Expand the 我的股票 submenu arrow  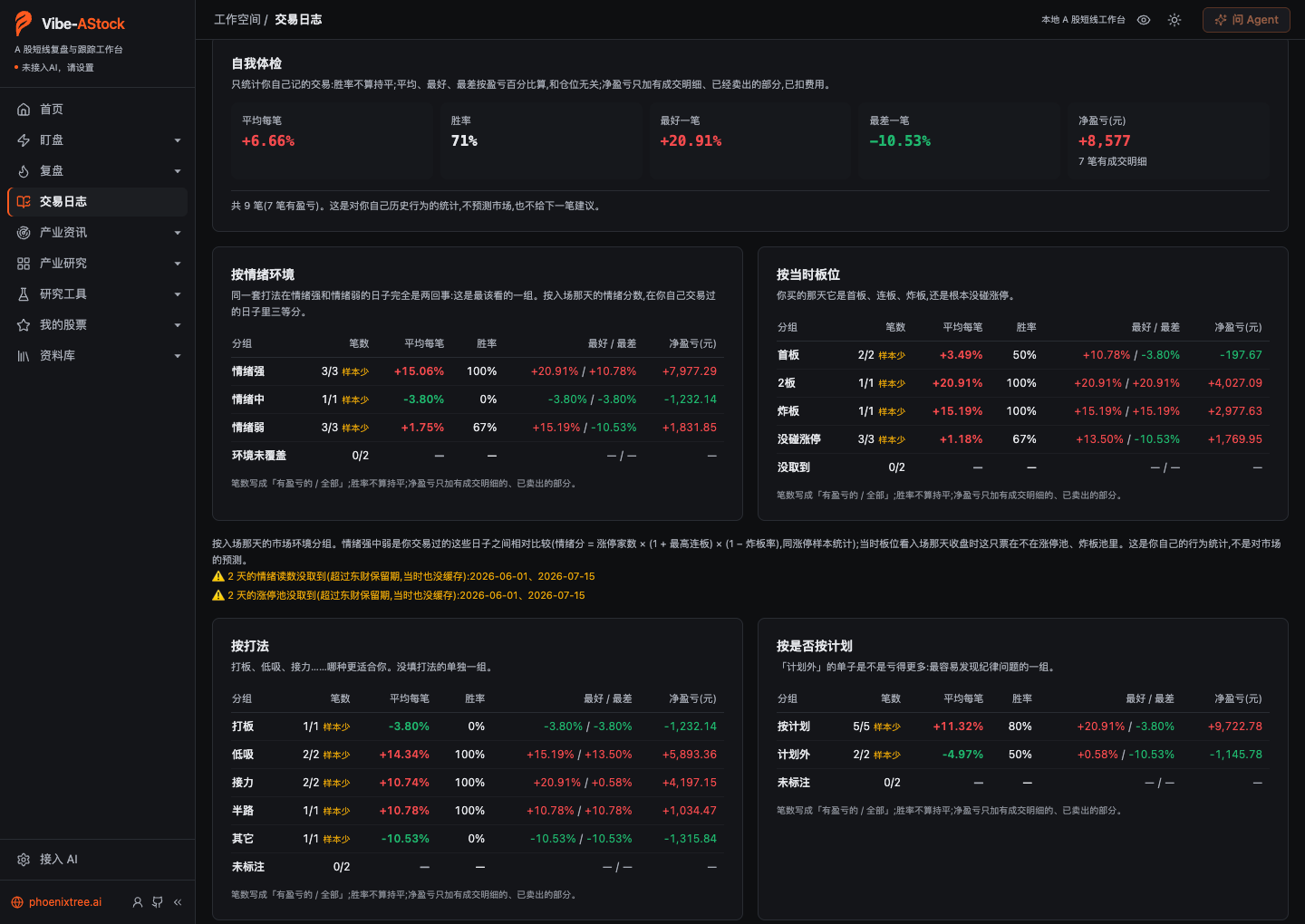pos(178,325)
